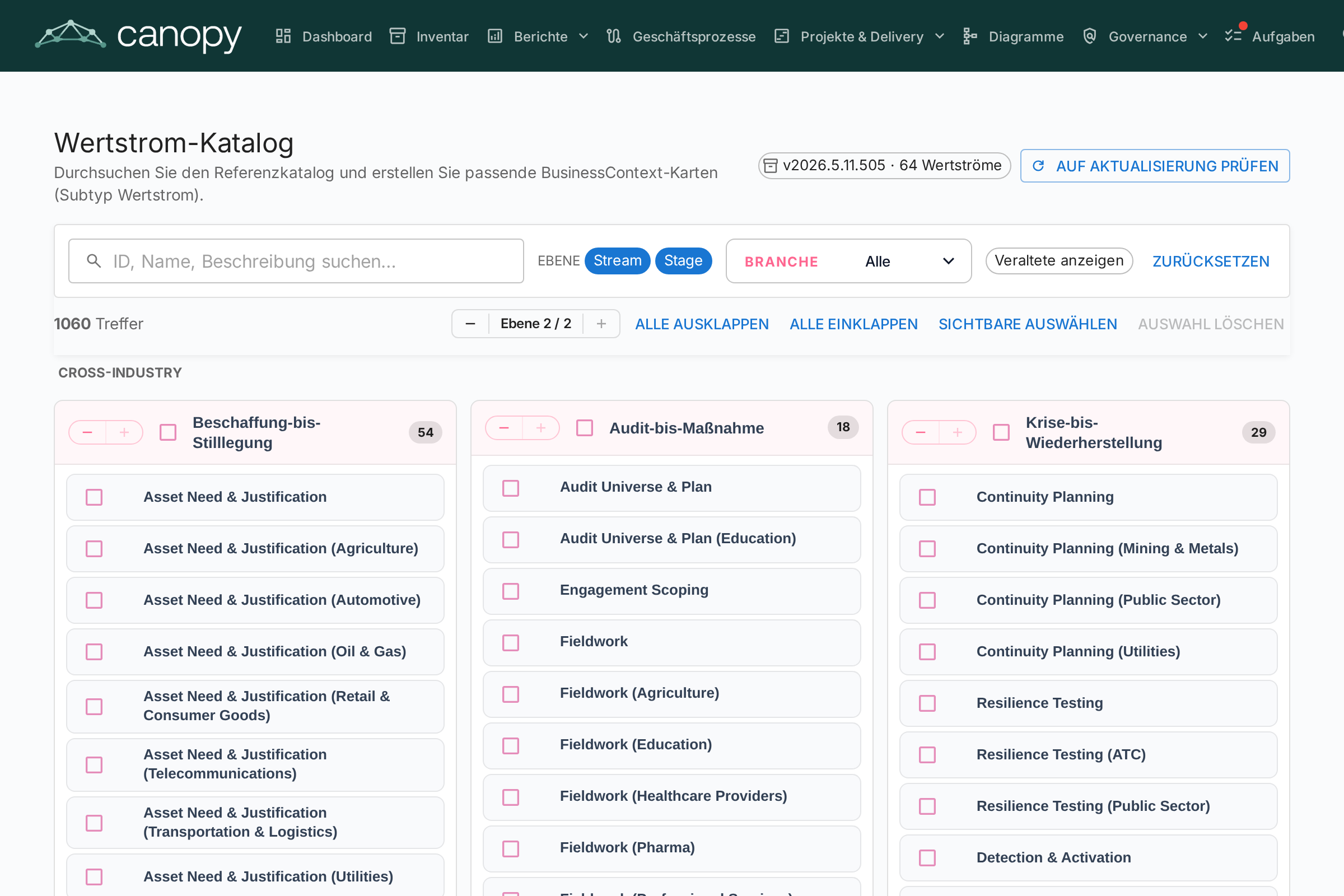Click the version chip v2026.5.11.505
1344x896 pixels.
click(884, 166)
